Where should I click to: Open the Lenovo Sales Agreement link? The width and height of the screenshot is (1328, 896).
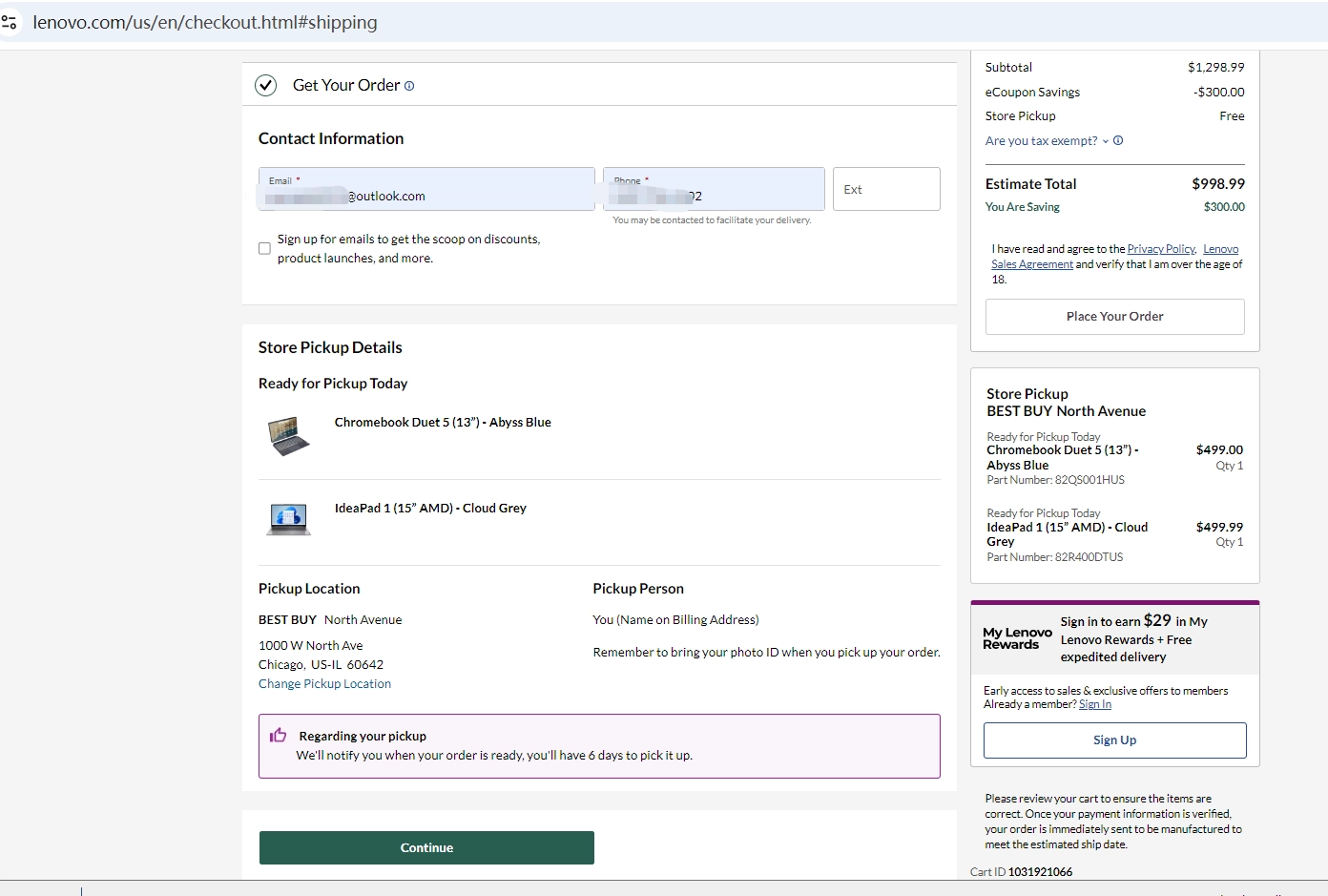point(1115,257)
